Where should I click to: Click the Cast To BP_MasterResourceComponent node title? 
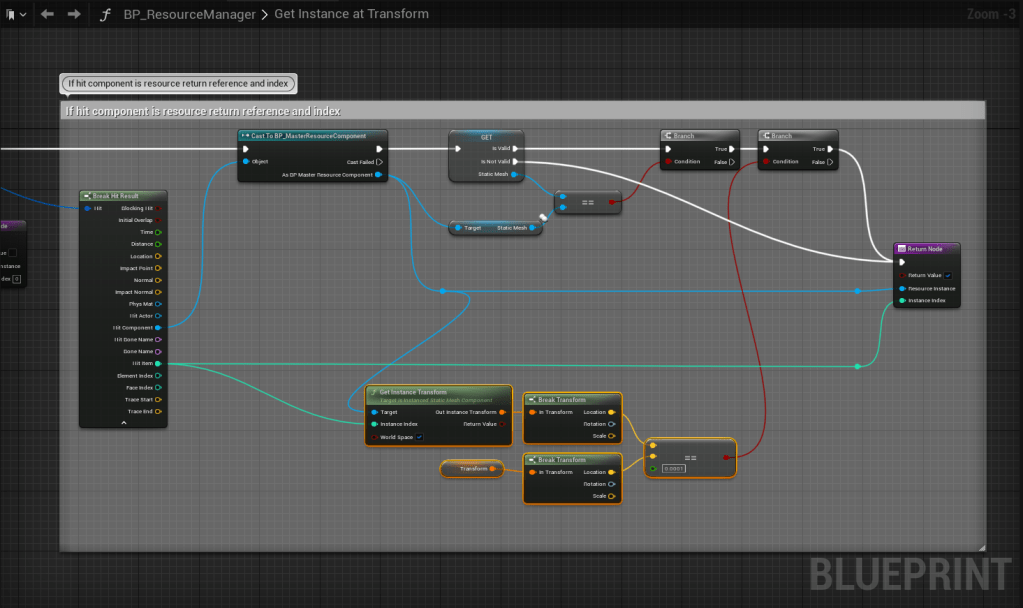312,136
